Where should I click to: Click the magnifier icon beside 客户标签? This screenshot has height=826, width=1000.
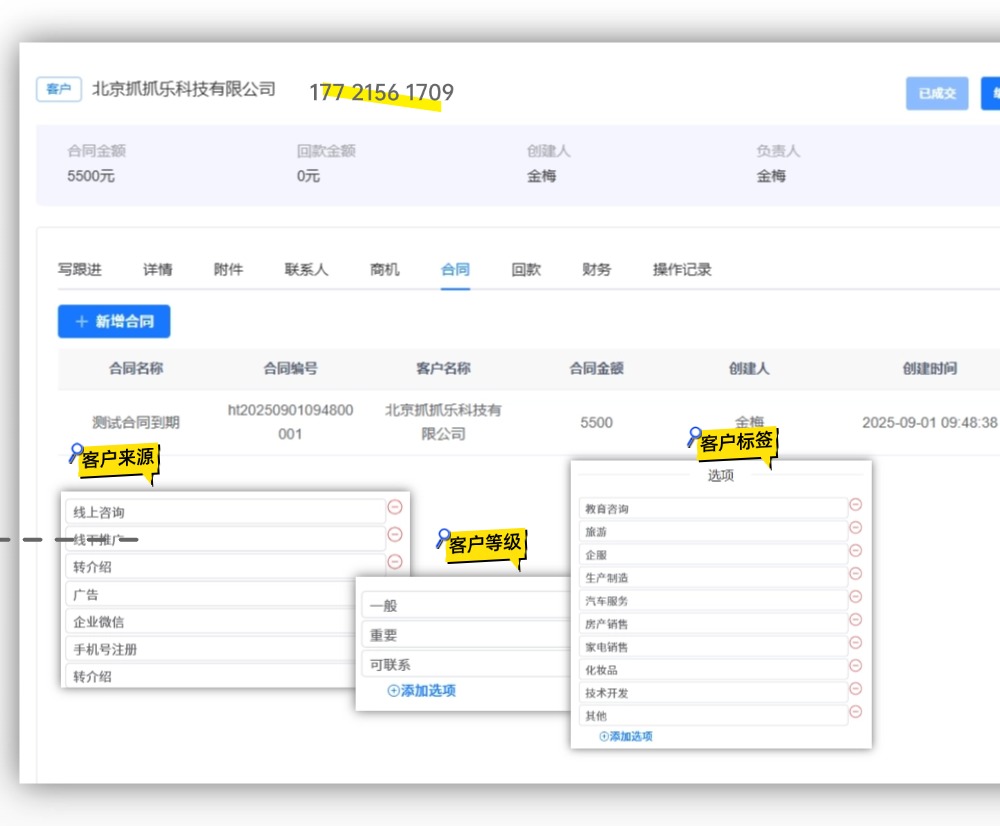coord(694,436)
